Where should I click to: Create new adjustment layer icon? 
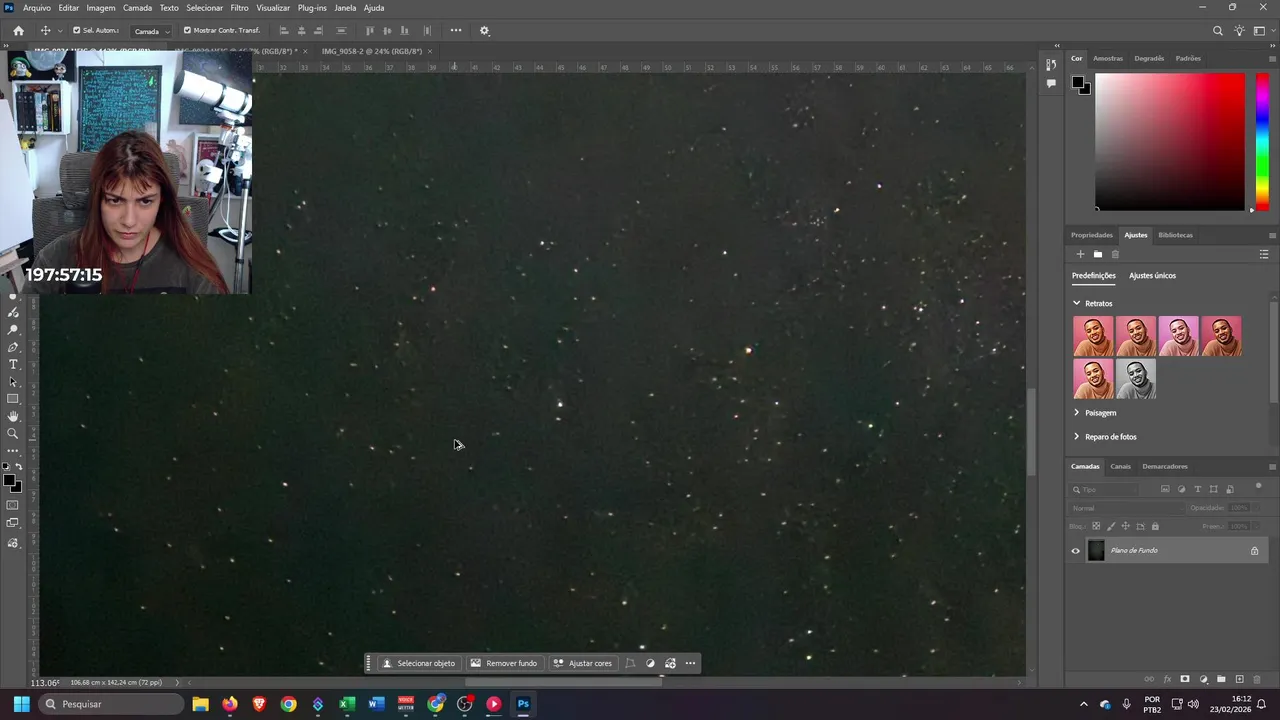1204,679
